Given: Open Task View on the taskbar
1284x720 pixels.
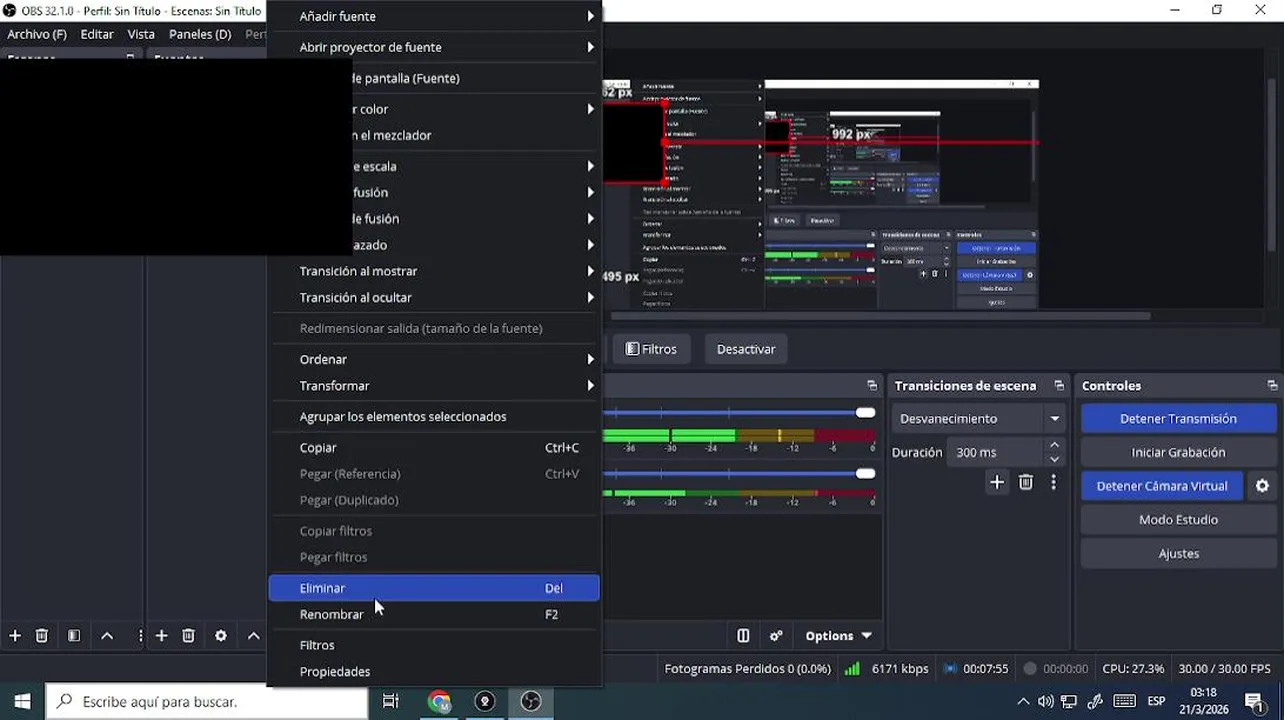Looking at the screenshot, I should pos(391,702).
